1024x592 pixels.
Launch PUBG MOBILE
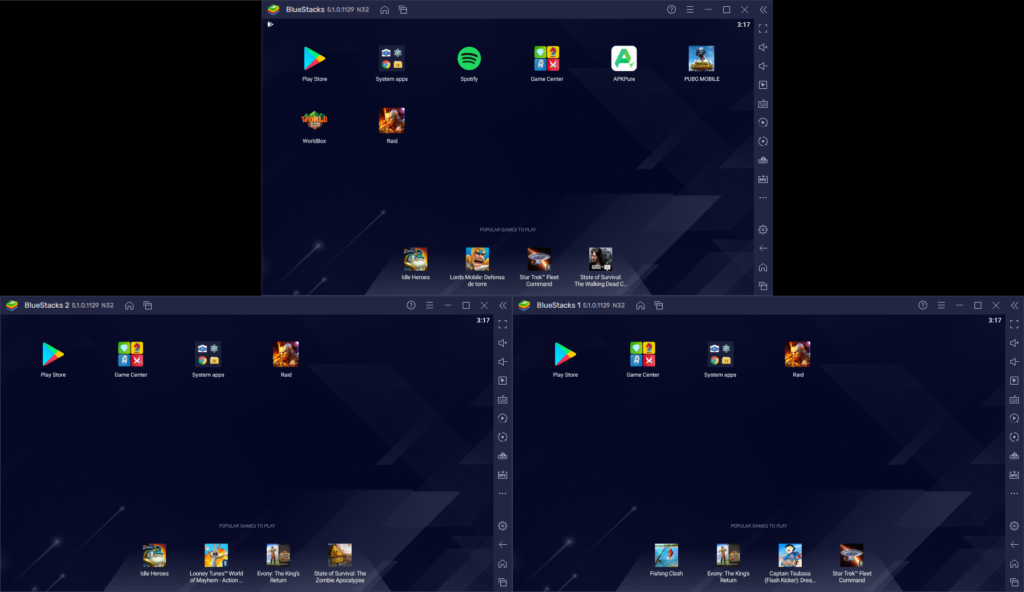[700, 57]
